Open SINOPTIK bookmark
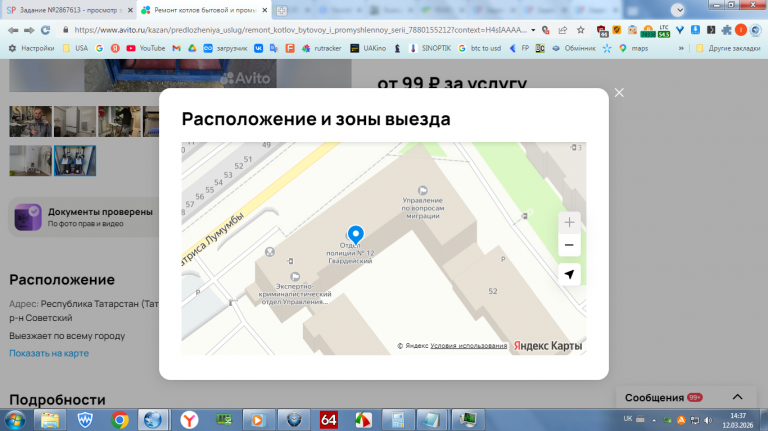 click(x=430, y=48)
